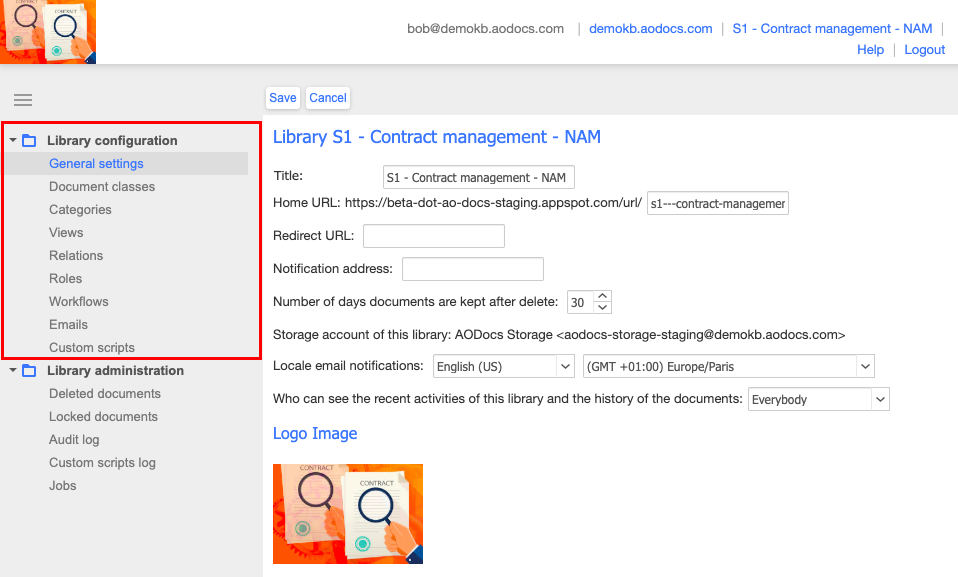
Task: Open Document classes settings
Action: [x=102, y=186]
